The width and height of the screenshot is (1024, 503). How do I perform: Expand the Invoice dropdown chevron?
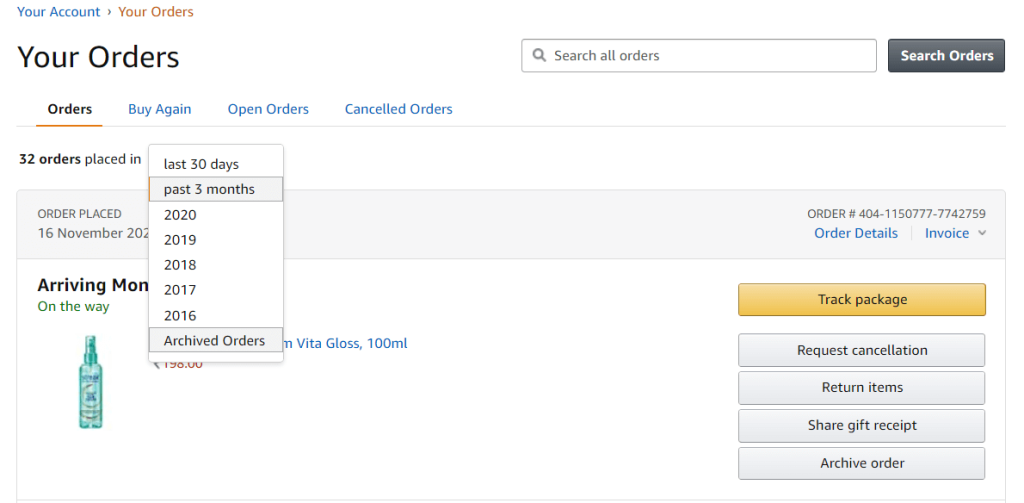982,234
